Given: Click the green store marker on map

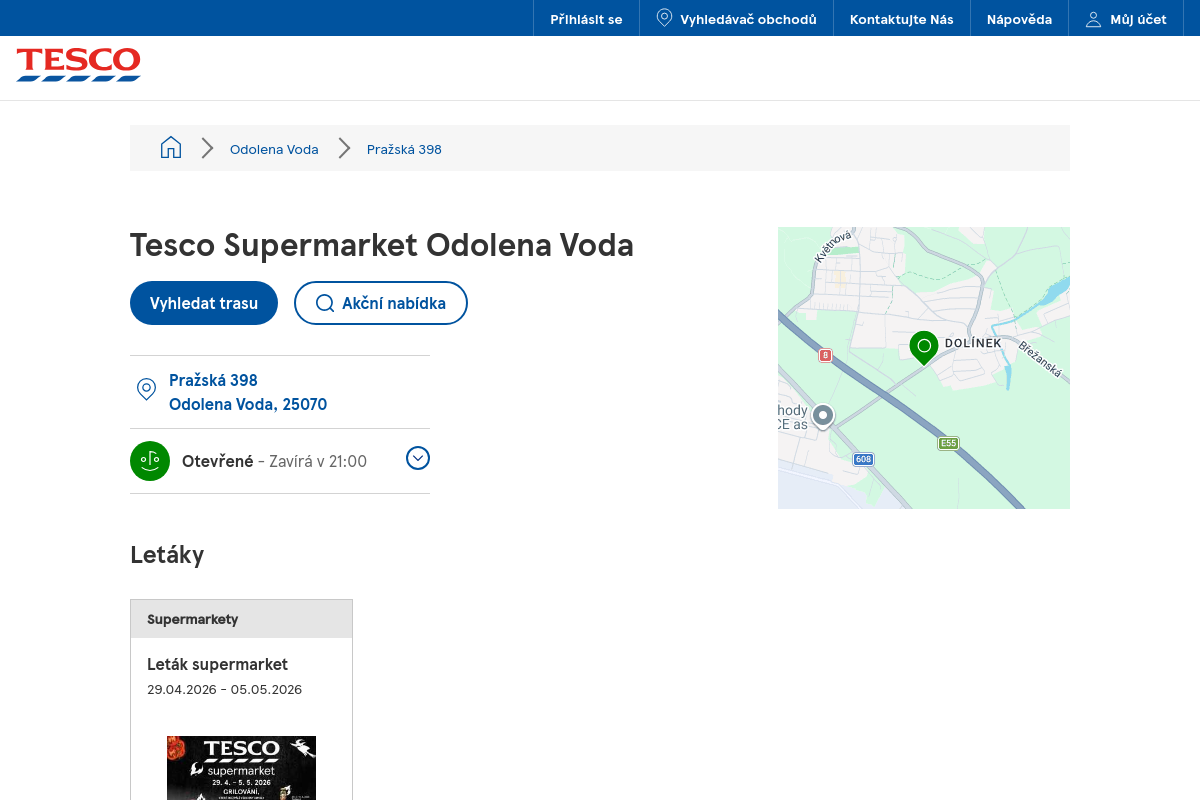Looking at the screenshot, I should point(924,348).
